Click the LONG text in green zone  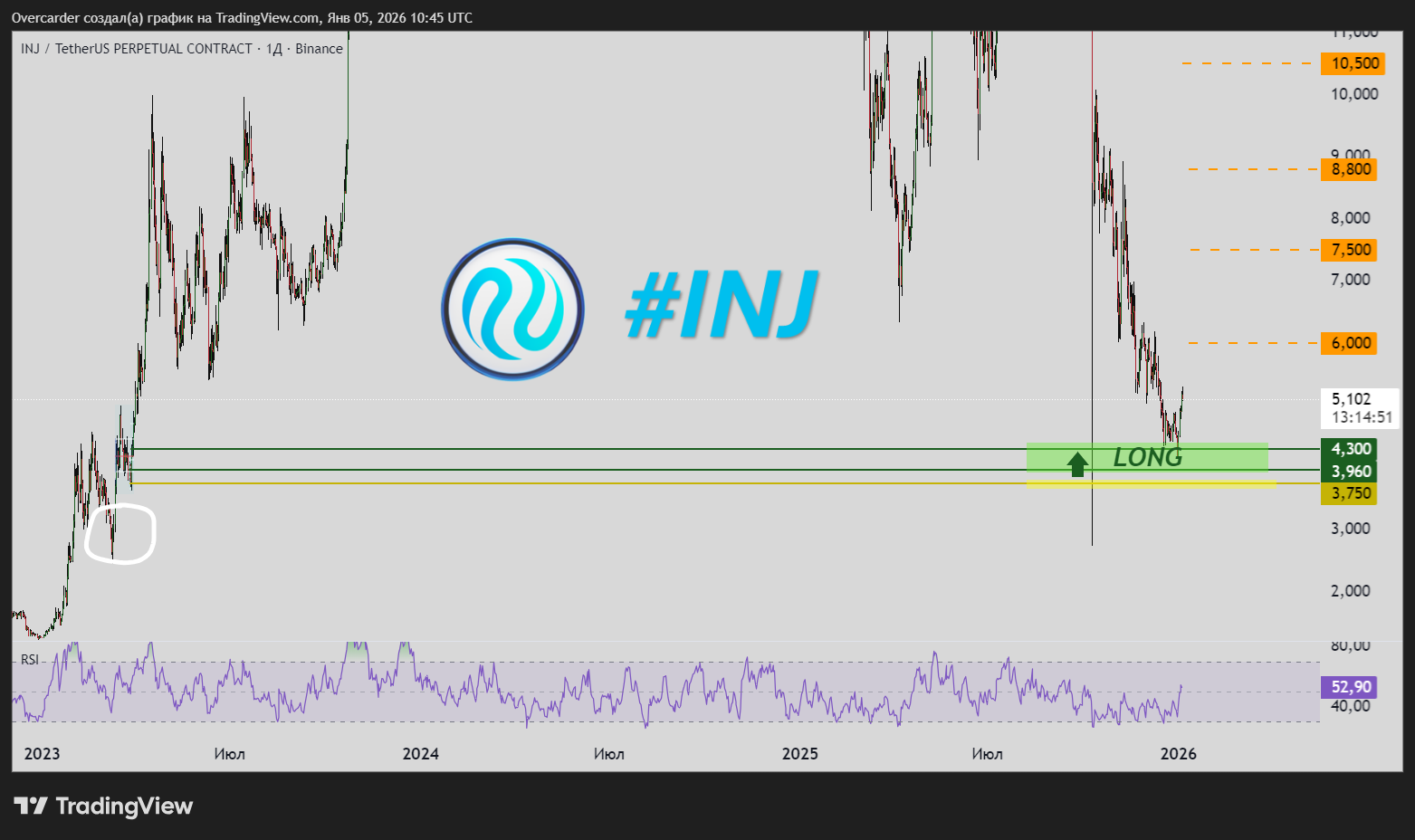coord(1147,457)
